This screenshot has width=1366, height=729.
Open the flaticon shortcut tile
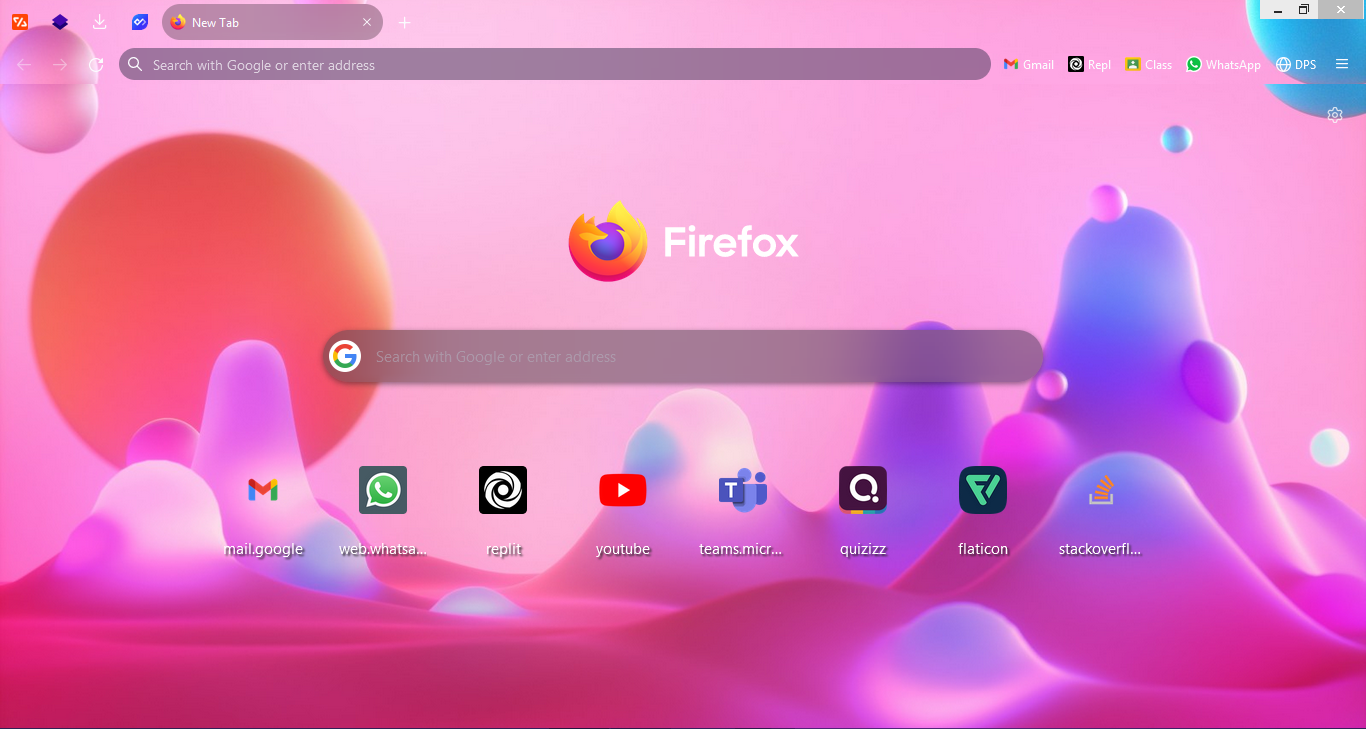(x=983, y=490)
